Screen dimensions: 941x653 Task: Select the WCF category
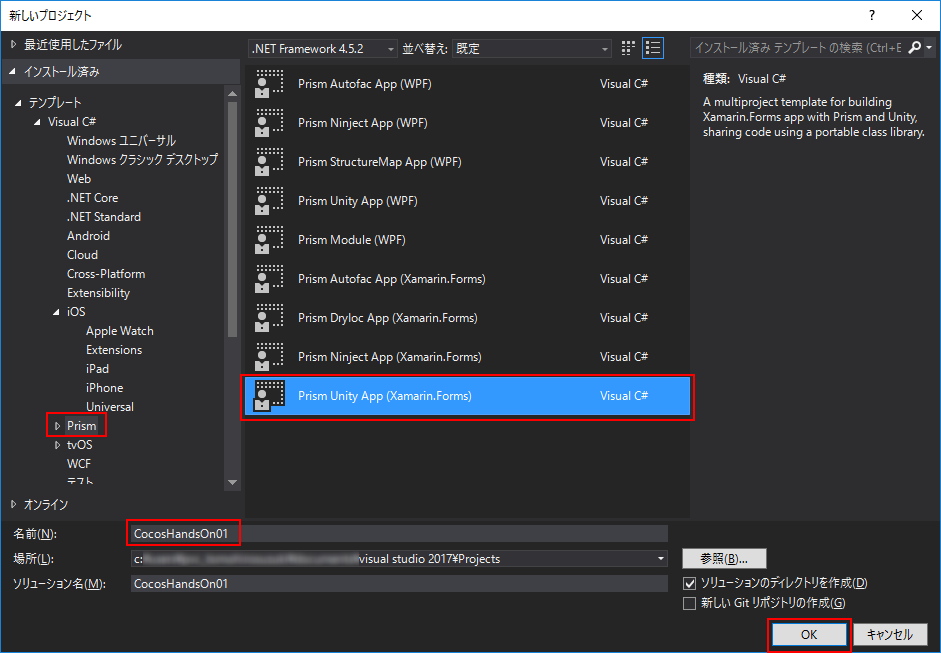coord(79,464)
